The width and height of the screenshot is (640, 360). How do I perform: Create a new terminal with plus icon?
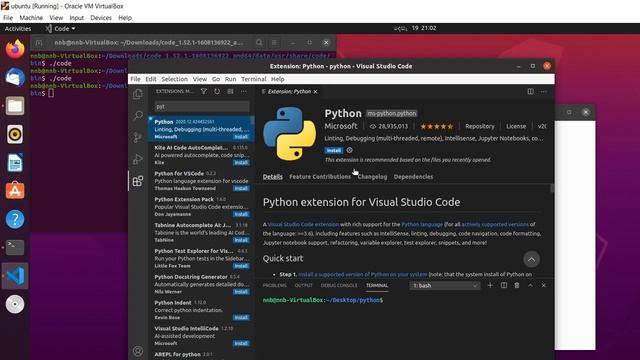pos(490,285)
